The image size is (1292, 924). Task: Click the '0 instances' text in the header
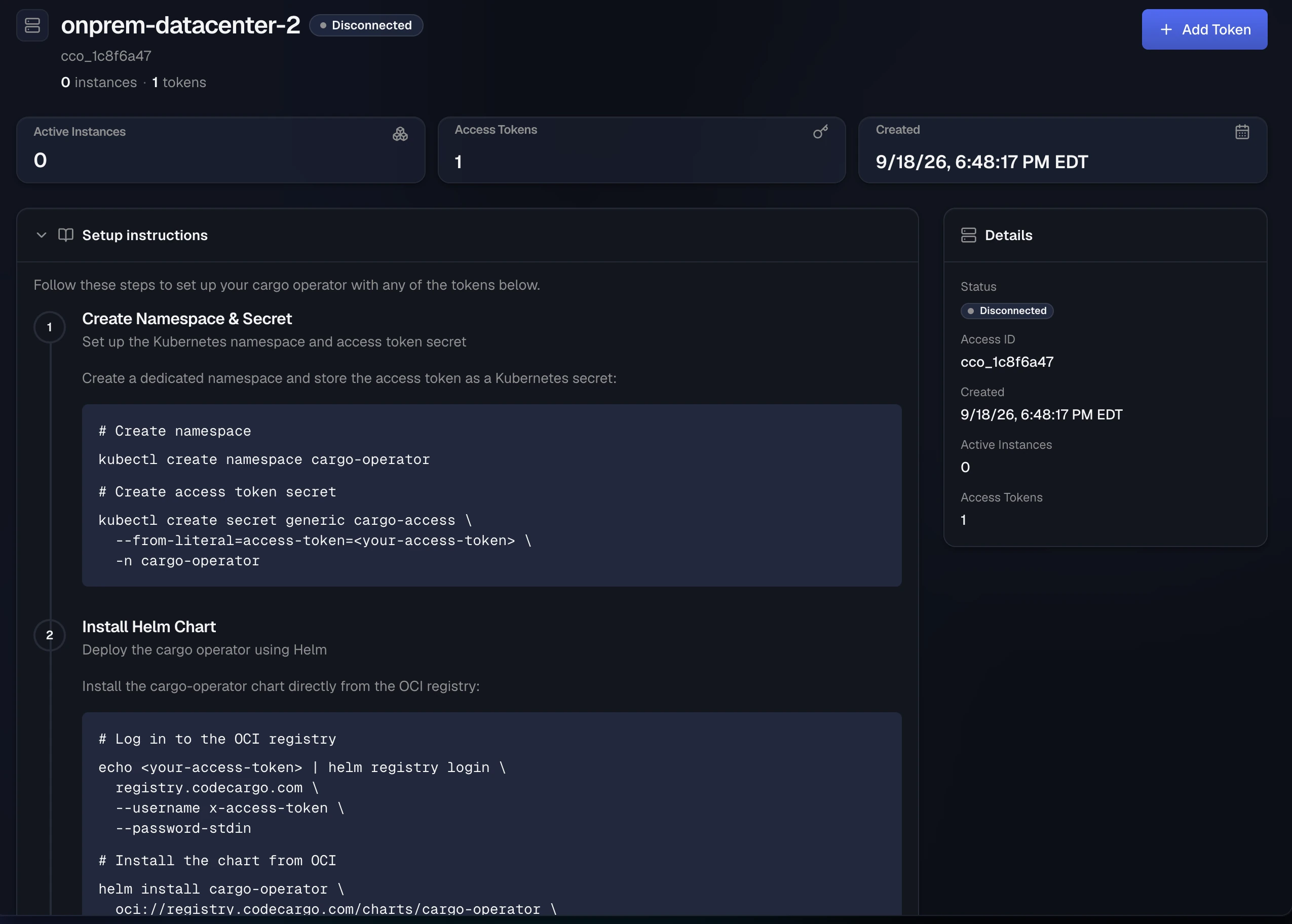pyautogui.click(x=99, y=83)
